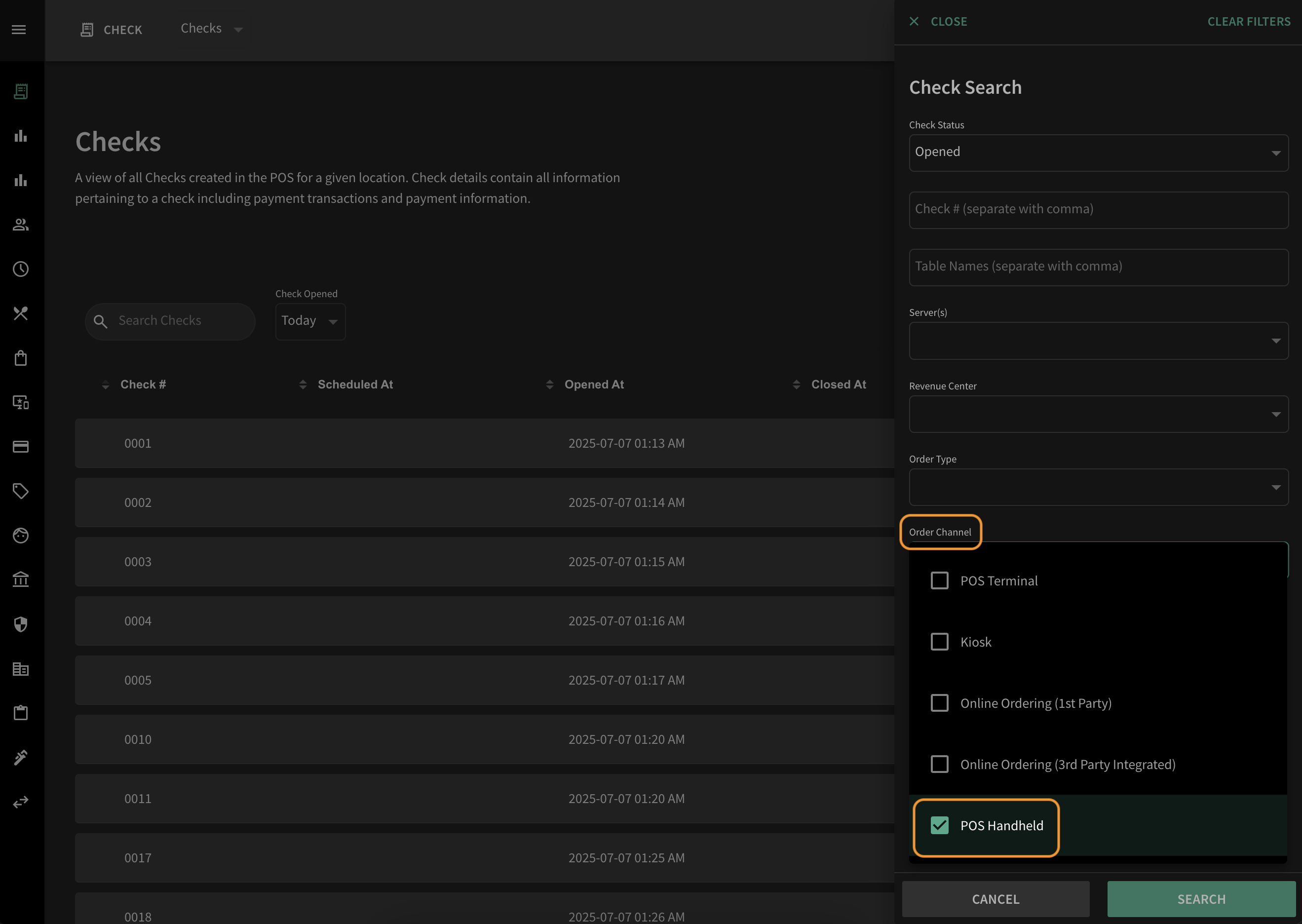
Task: Click the crossed fork-and-knife menu icon
Action: tap(21, 313)
